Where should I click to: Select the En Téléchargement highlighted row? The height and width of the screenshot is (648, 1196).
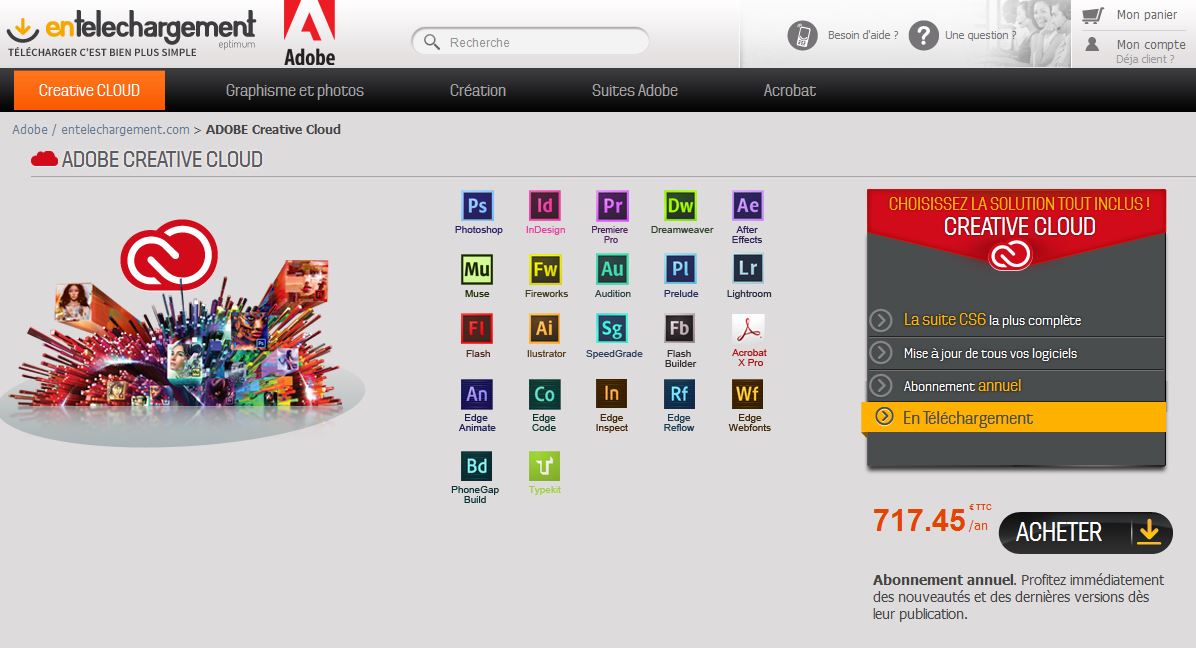[1014, 418]
